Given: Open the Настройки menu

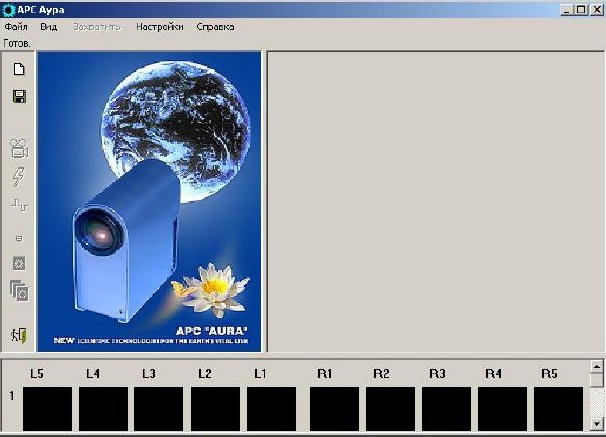Looking at the screenshot, I should [160, 27].
